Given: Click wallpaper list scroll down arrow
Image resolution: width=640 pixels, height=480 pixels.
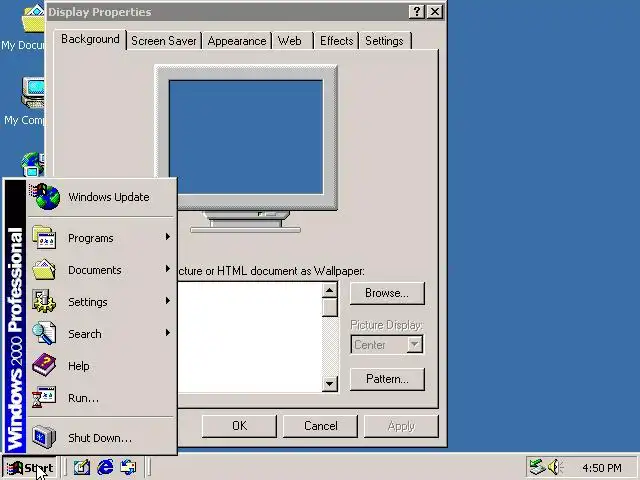Looking at the screenshot, I should [x=329, y=384].
